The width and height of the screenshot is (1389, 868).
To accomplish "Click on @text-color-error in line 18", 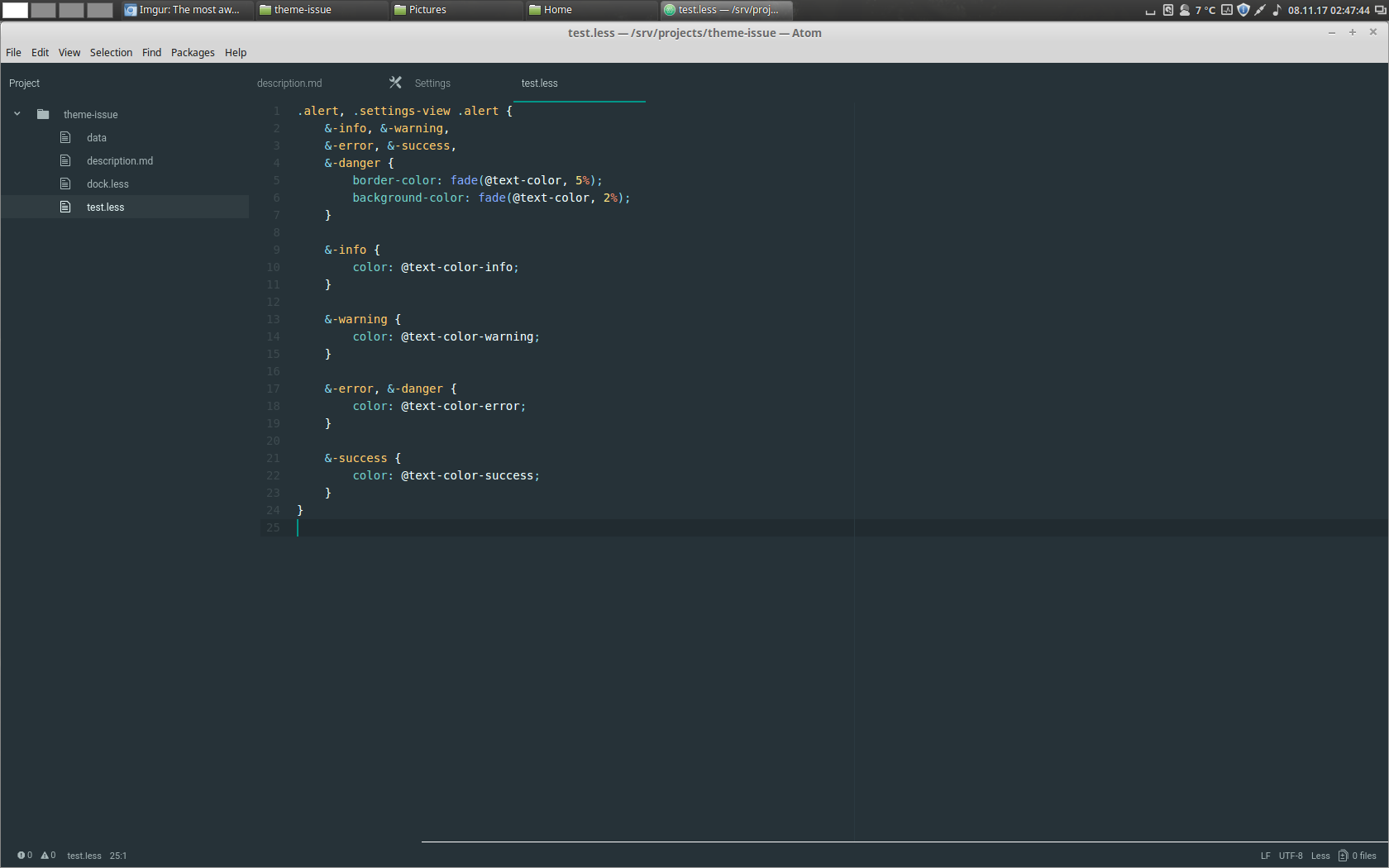I will point(461,406).
